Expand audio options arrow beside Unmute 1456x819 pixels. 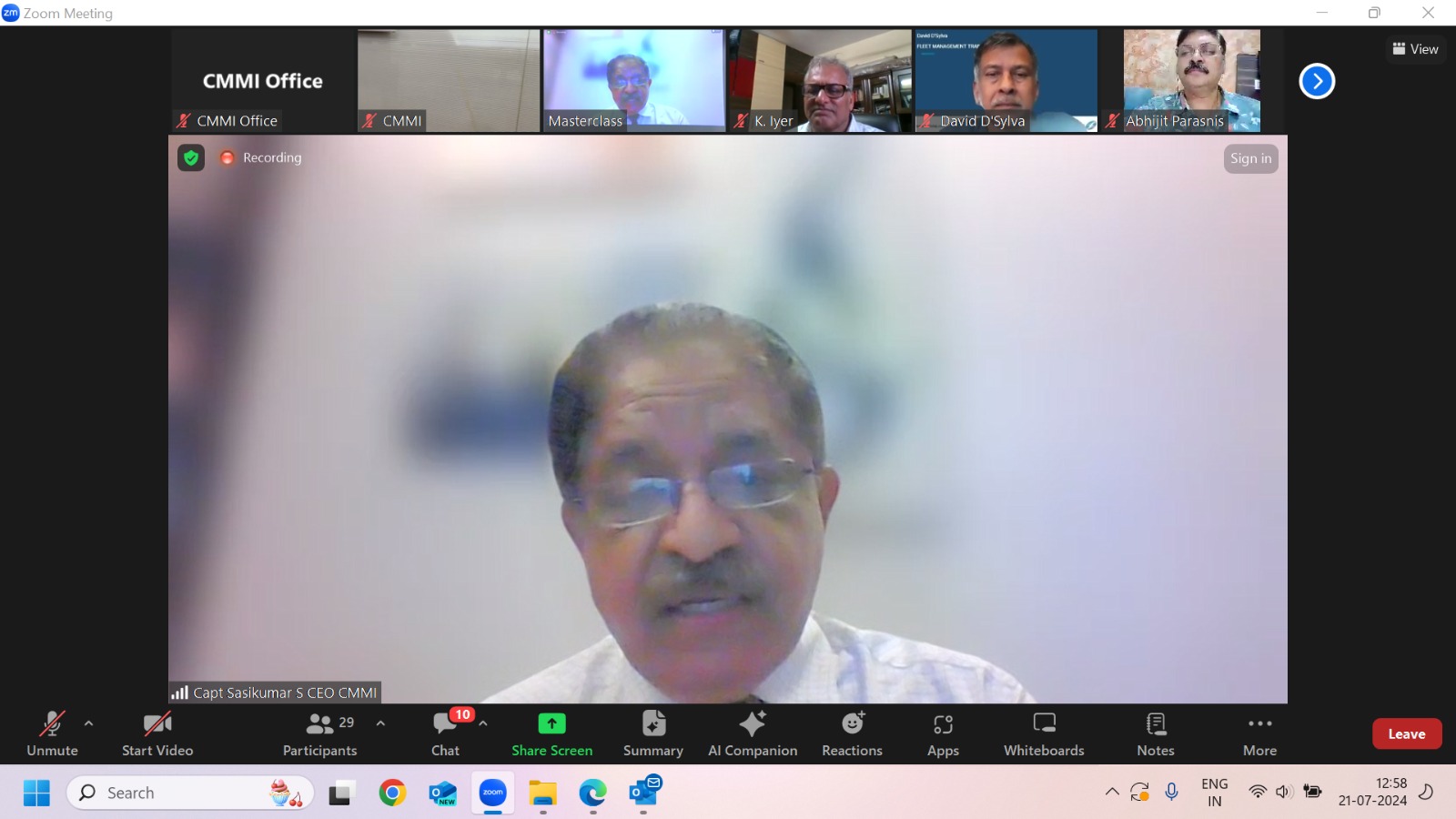(88, 723)
